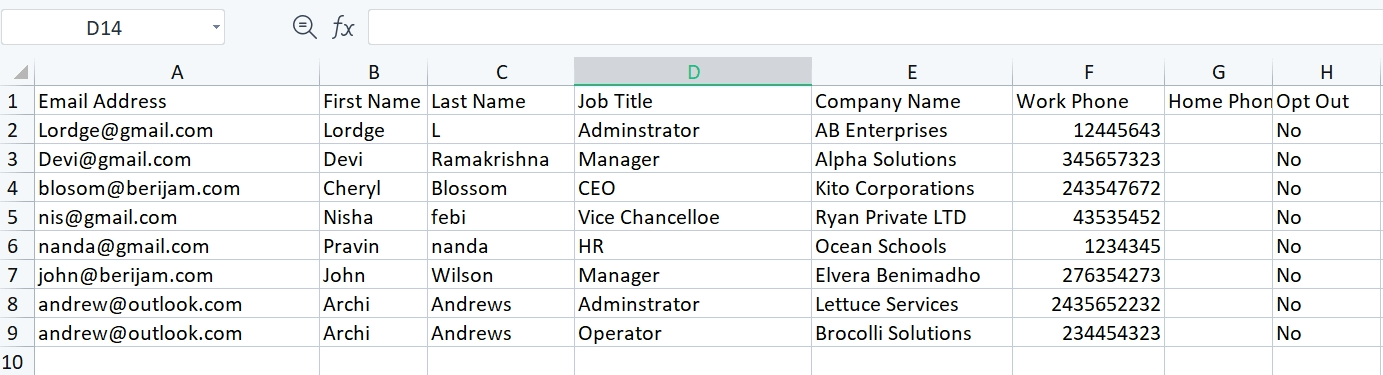Select column F header

pos(1088,72)
